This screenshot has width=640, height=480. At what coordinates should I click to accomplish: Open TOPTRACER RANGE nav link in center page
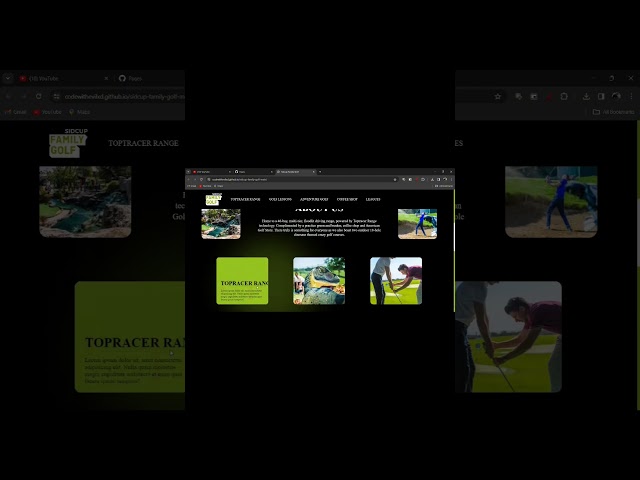click(245, 200)
